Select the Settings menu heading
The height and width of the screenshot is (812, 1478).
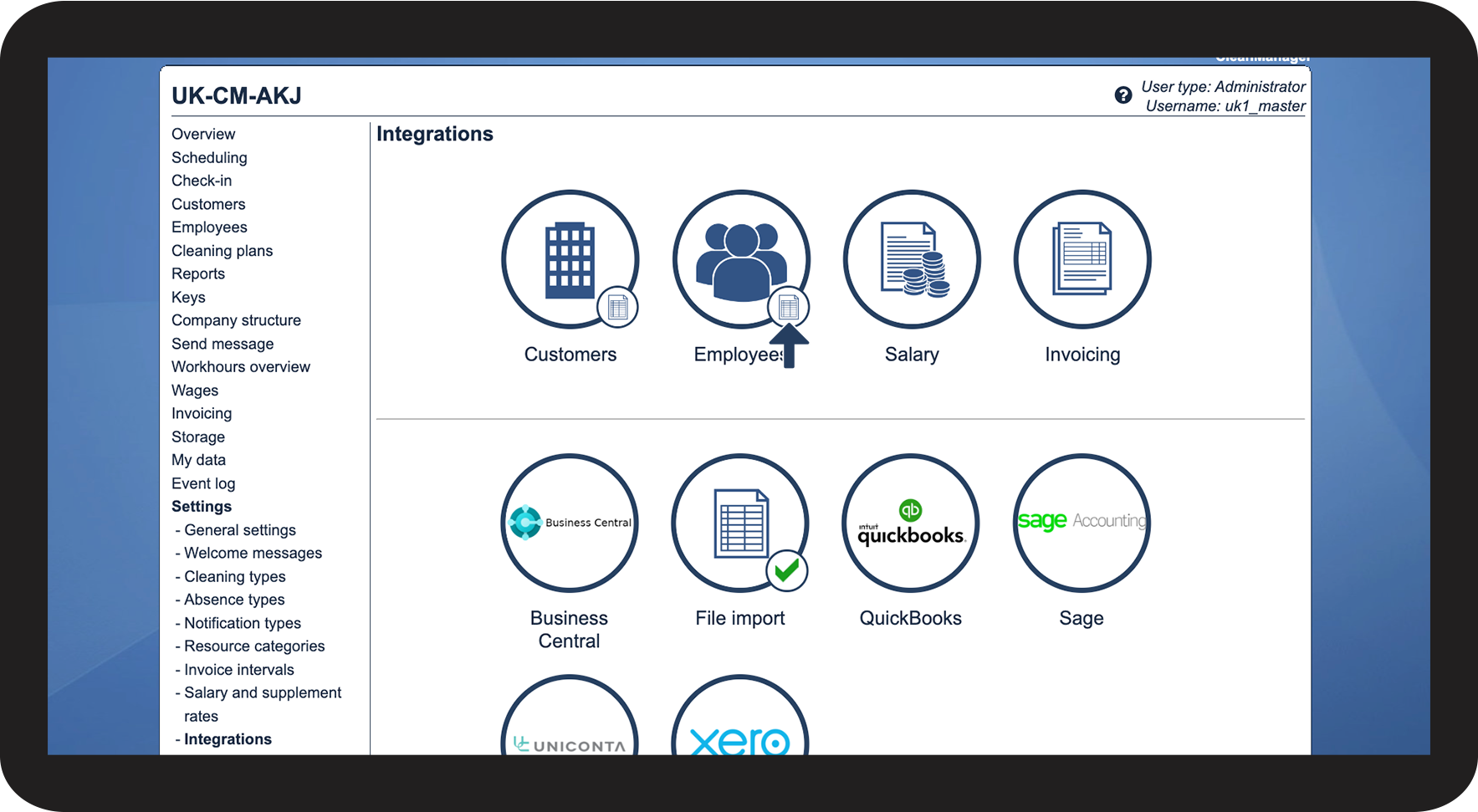click(x=202, y=506)
